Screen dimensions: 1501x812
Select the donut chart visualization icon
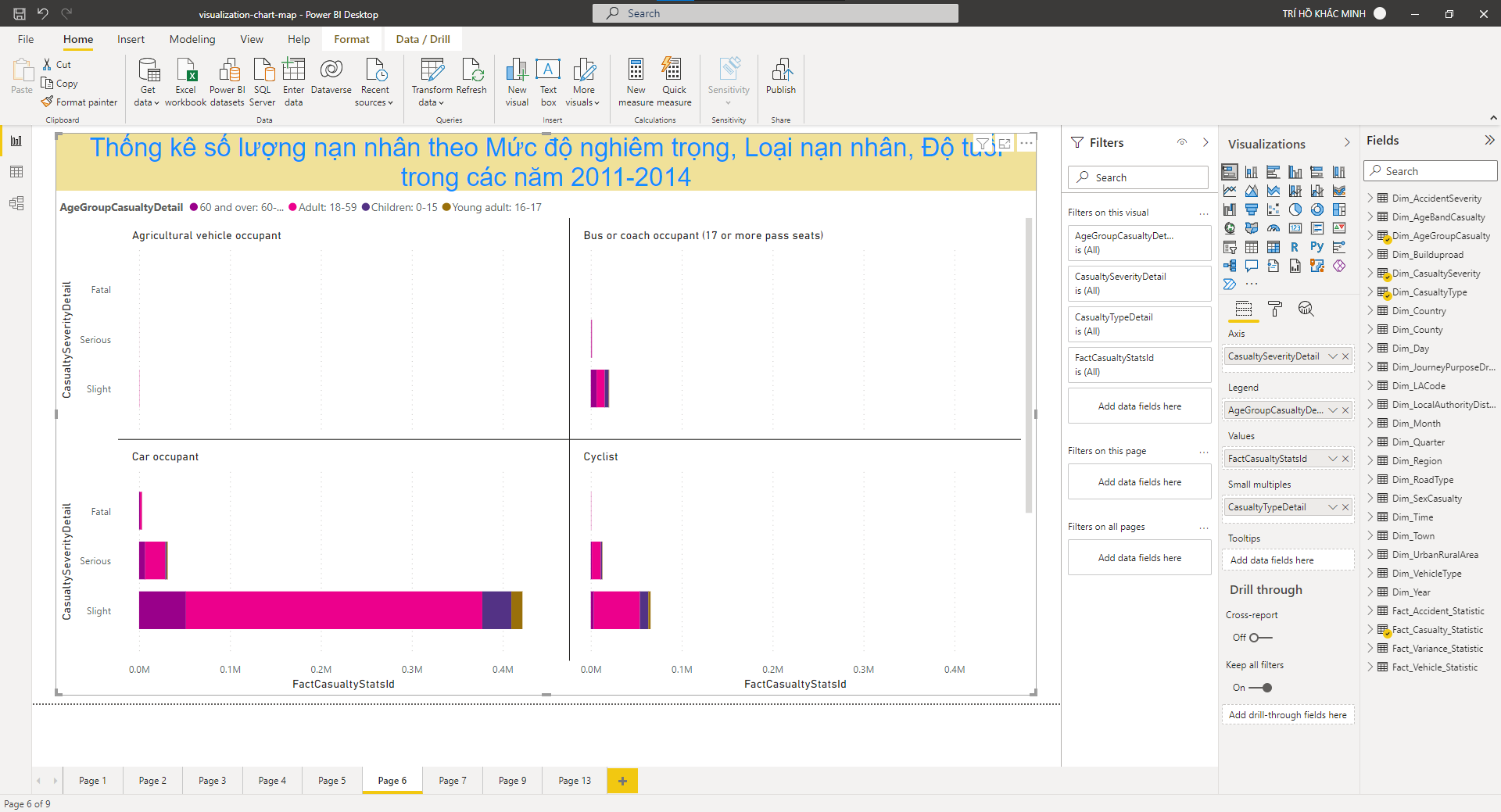point(1317,209)
